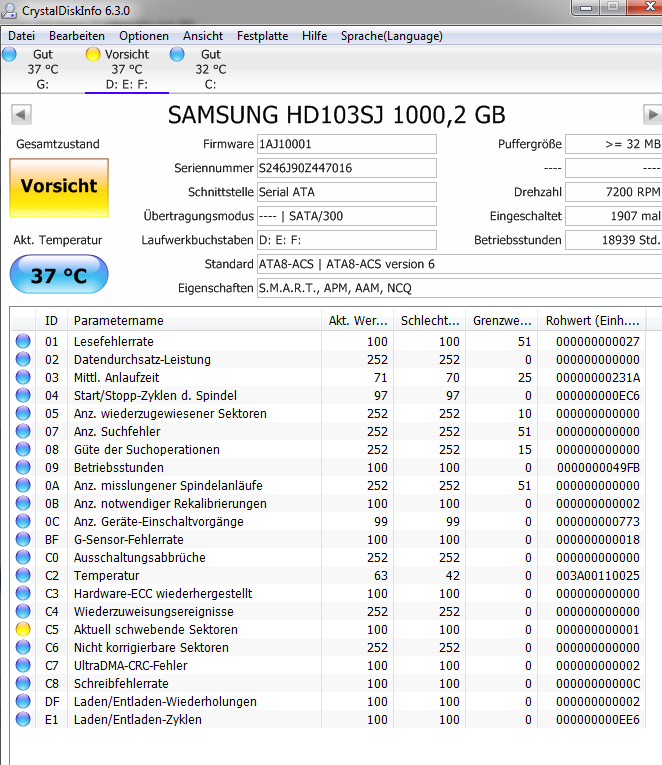The width and height of the screenshot is (662, 765).
Task: Click the yellow Vorsicht health status button
Action: pos(59,188)
